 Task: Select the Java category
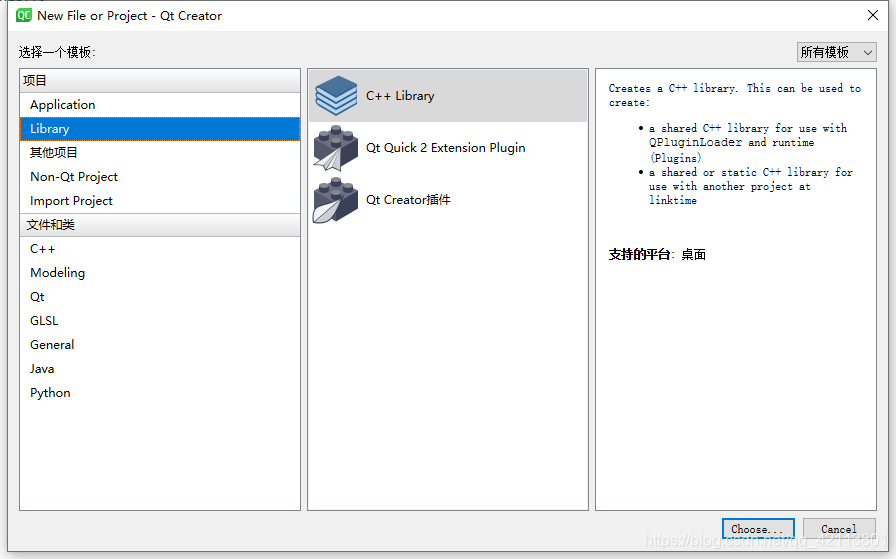(160, 369)
